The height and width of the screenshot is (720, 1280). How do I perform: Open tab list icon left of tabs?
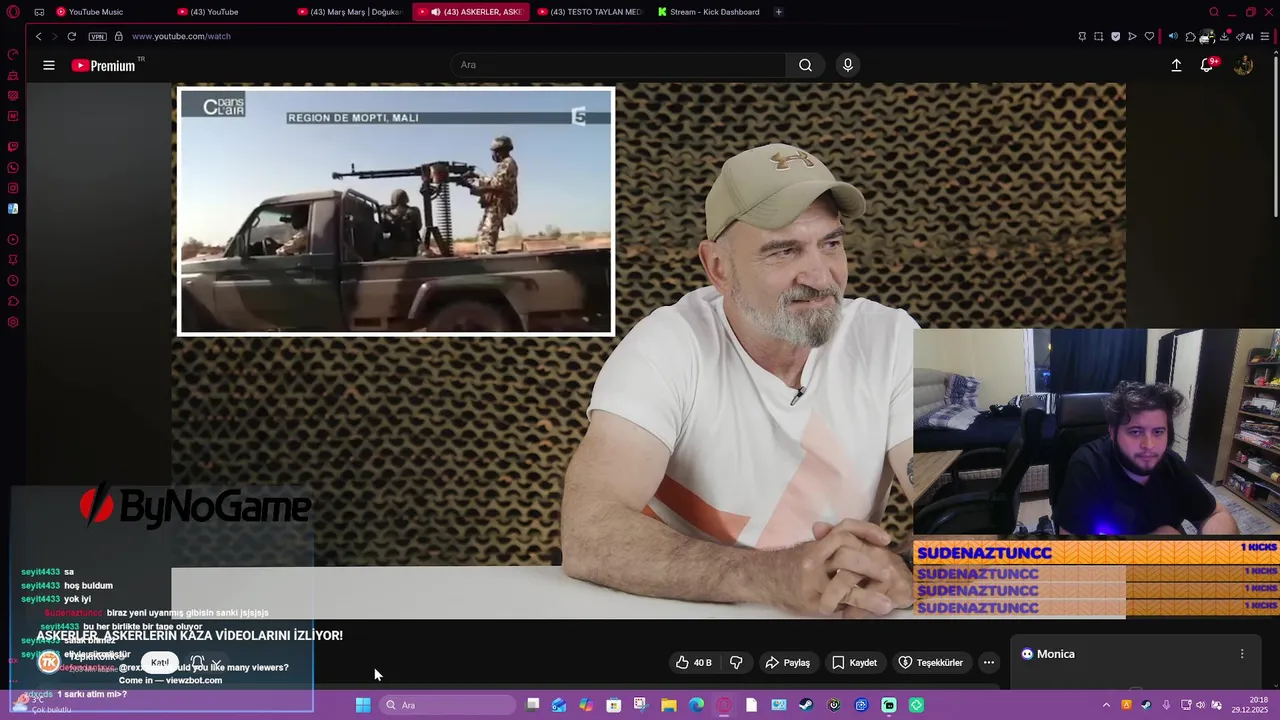[39, 12]
